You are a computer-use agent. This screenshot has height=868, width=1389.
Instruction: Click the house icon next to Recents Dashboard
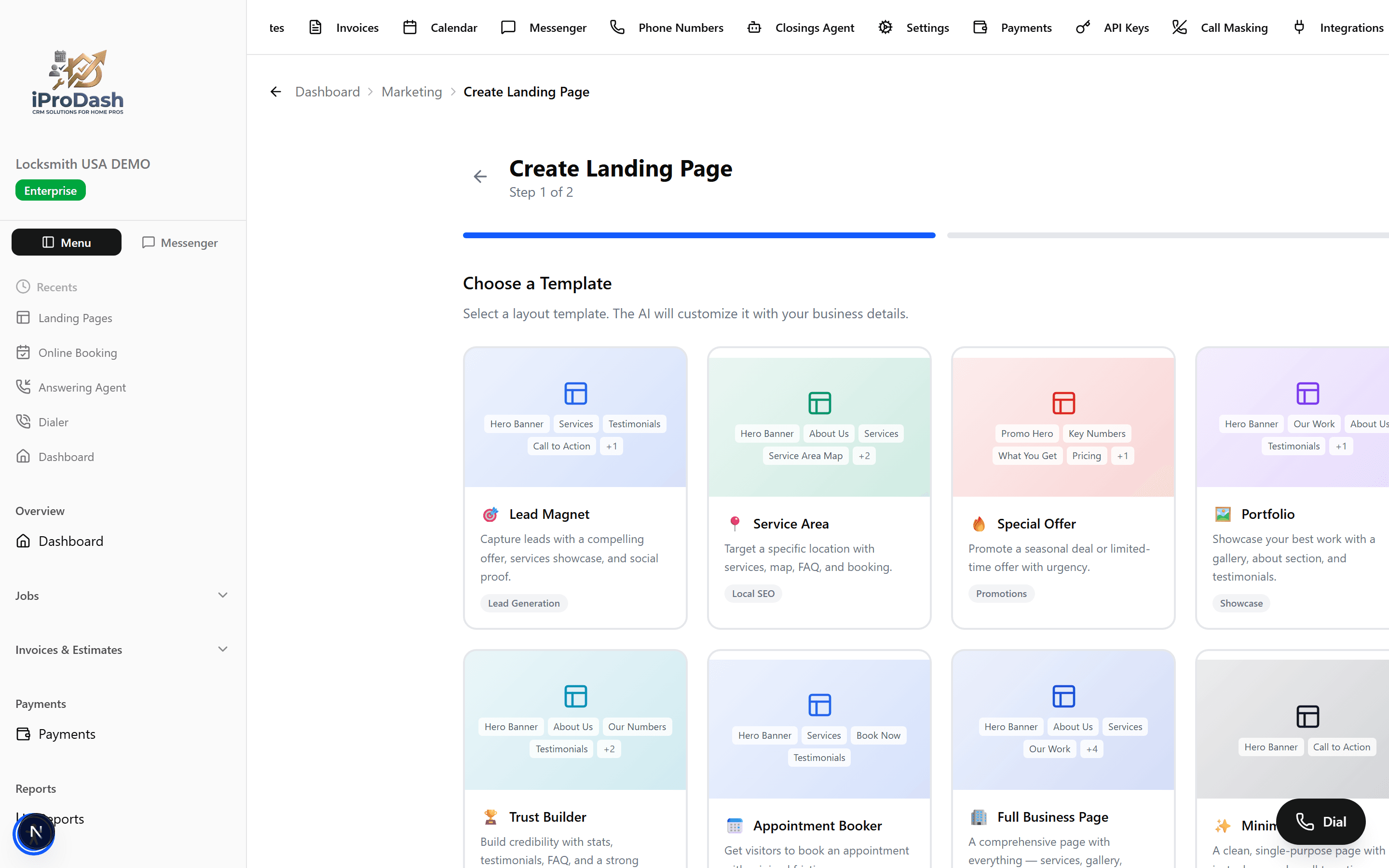point(23,456)
